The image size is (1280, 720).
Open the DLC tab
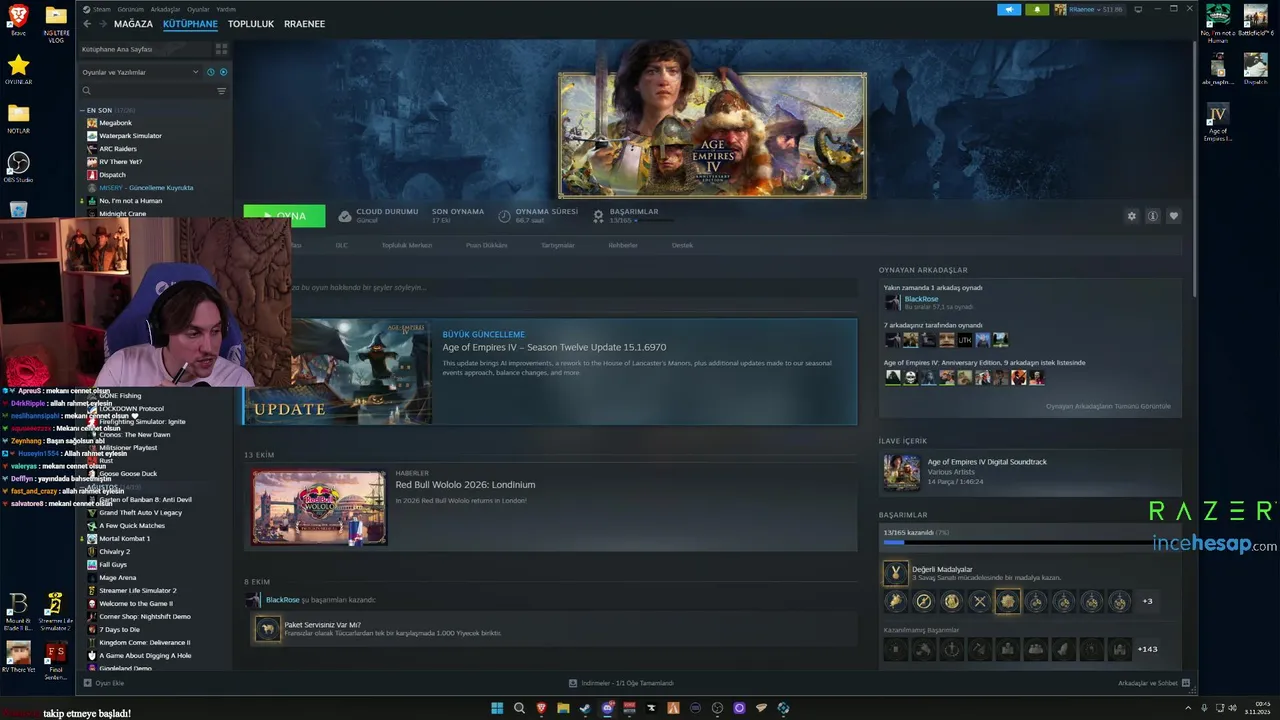click(x=341, y=245)
